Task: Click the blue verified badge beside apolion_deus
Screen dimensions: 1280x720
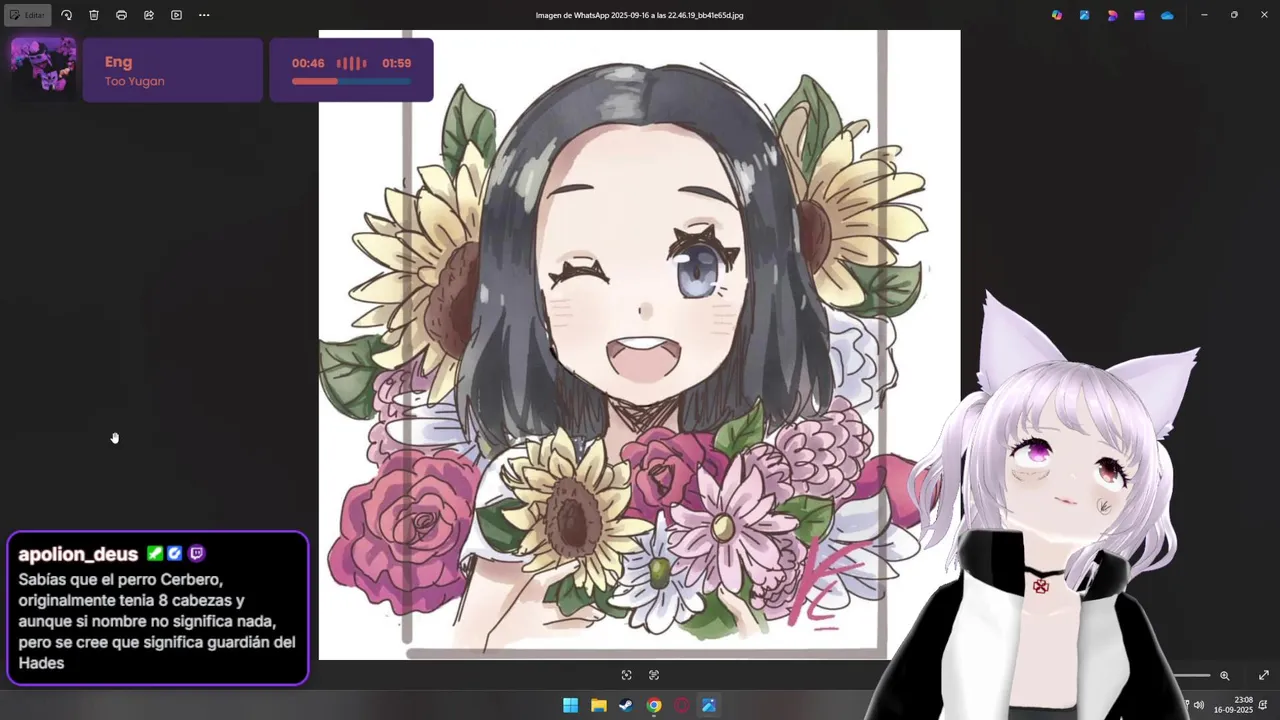Action: click(175, 553)
